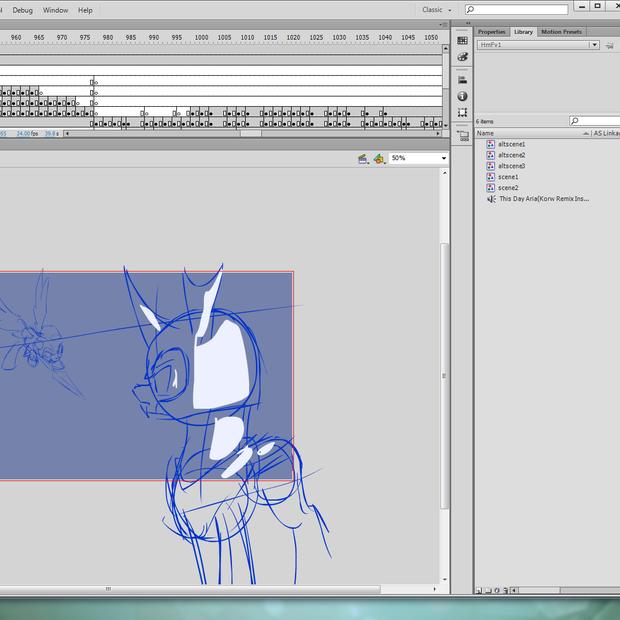Image resolution: width=620 pixels, height=620 pixels.
Task: Click the Edit Scene clapperboard icon
Action: tap(363, 159)
